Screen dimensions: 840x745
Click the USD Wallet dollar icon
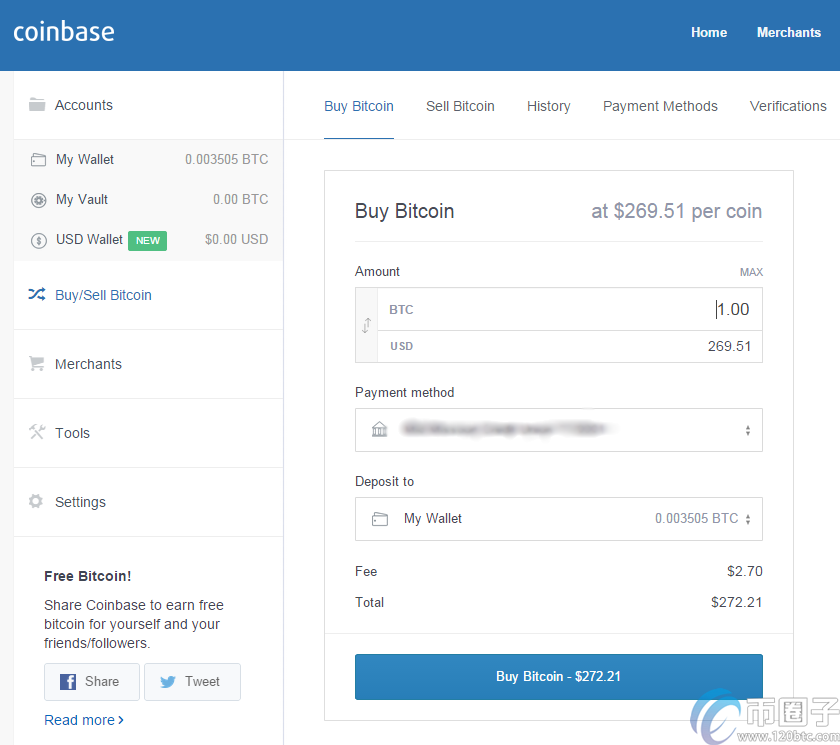(37, 240)
